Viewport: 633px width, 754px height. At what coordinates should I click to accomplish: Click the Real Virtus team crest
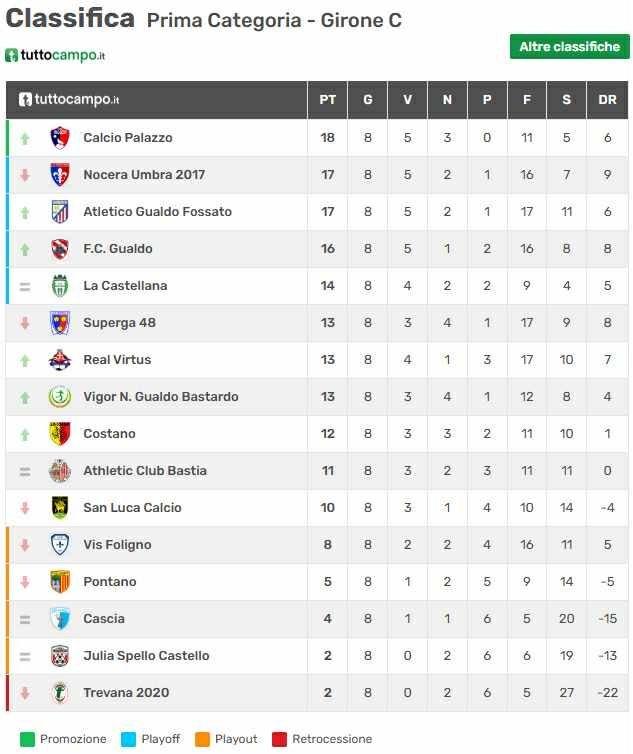(x=60, y=360)
